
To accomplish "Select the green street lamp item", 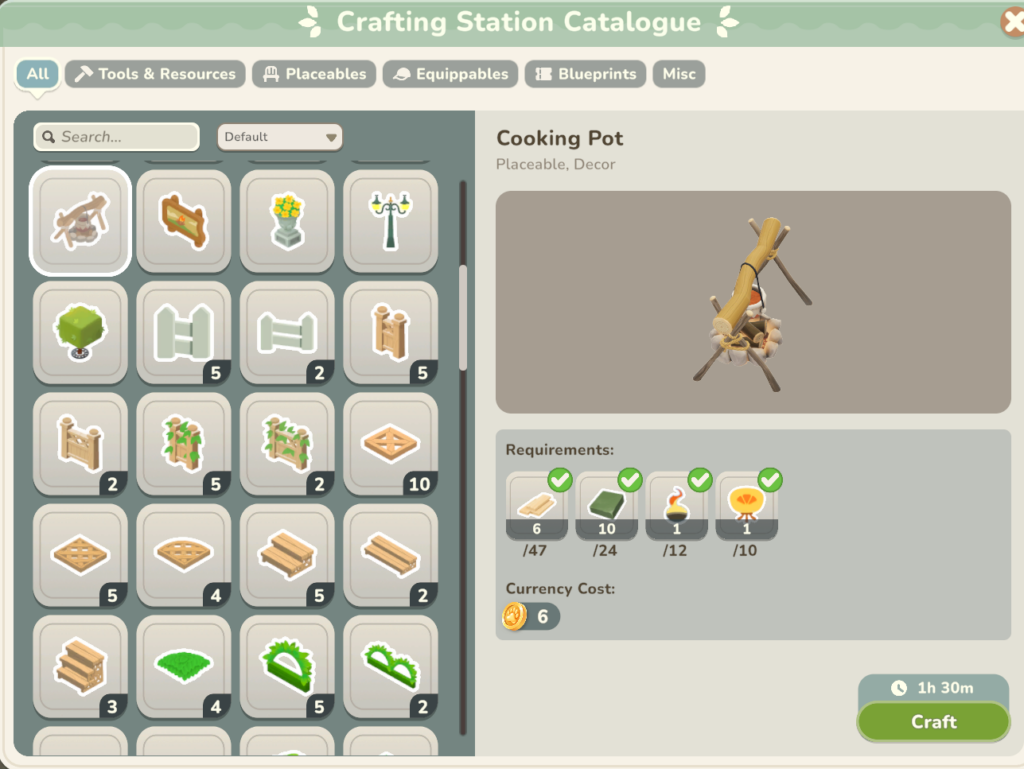I will pos(391,221).
